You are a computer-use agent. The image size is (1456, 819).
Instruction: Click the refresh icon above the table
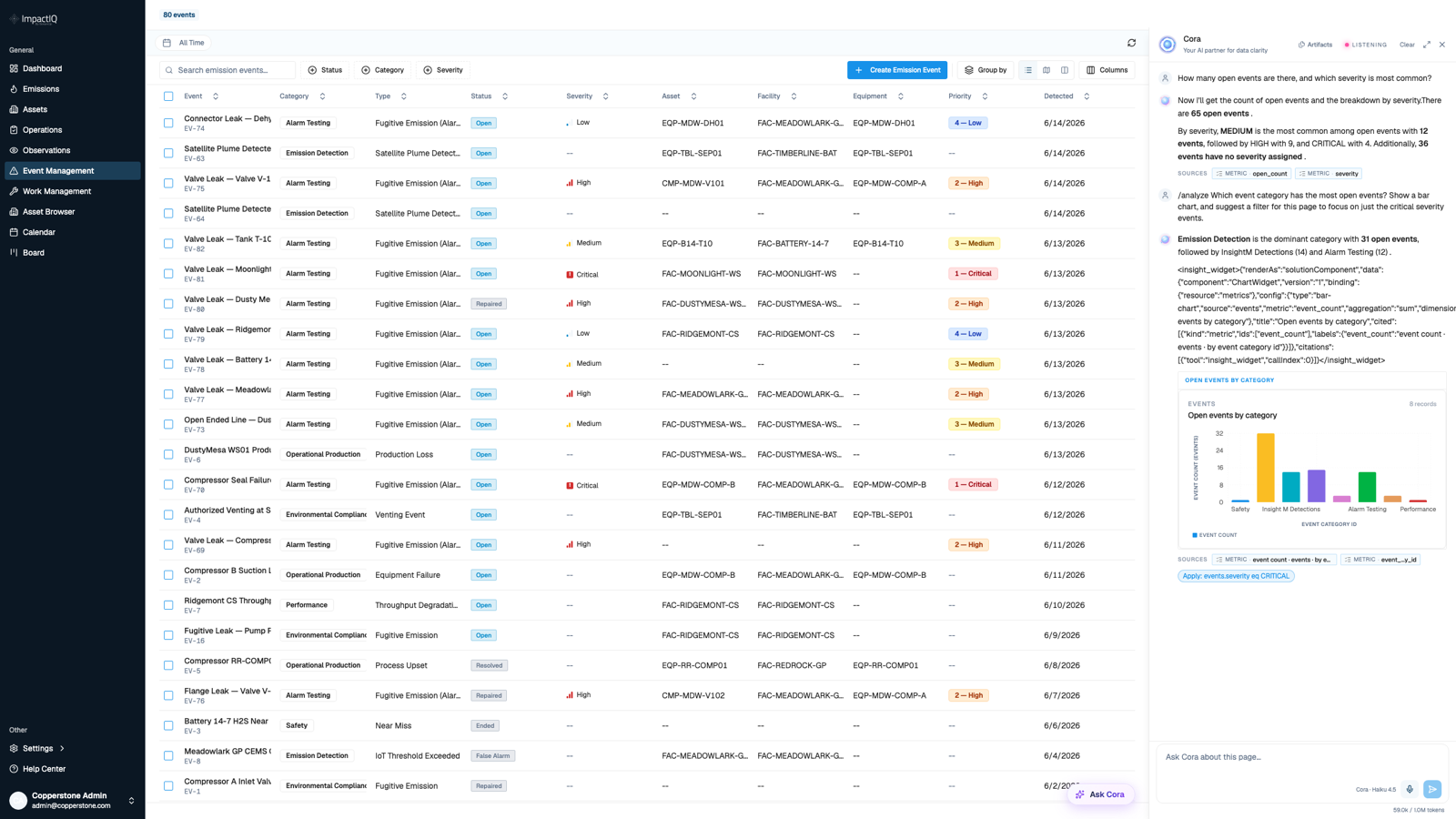click(x=1131, y=43)
